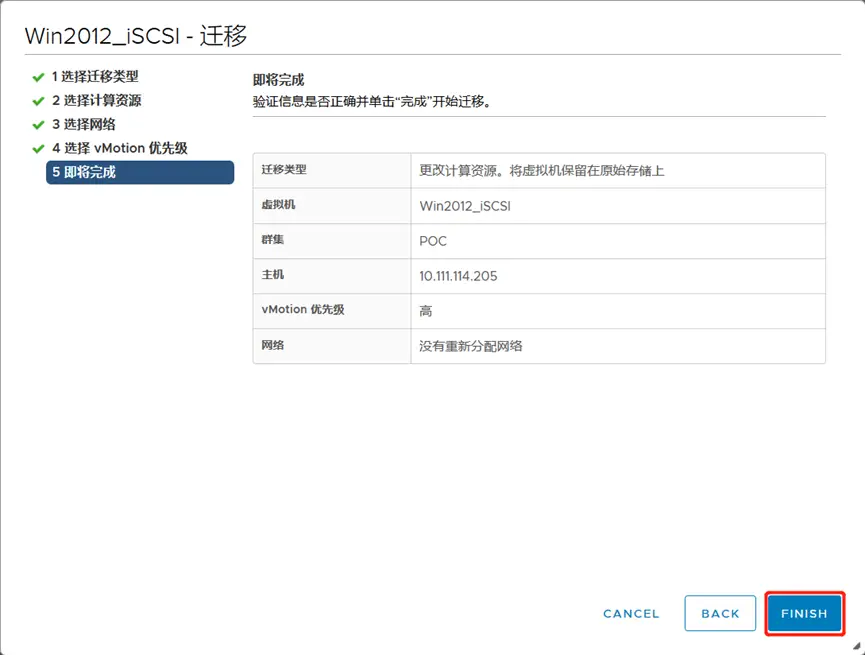Click the BACK button
Image resolution: width=865 pixels, height=655 pixels.
(720, 613)
